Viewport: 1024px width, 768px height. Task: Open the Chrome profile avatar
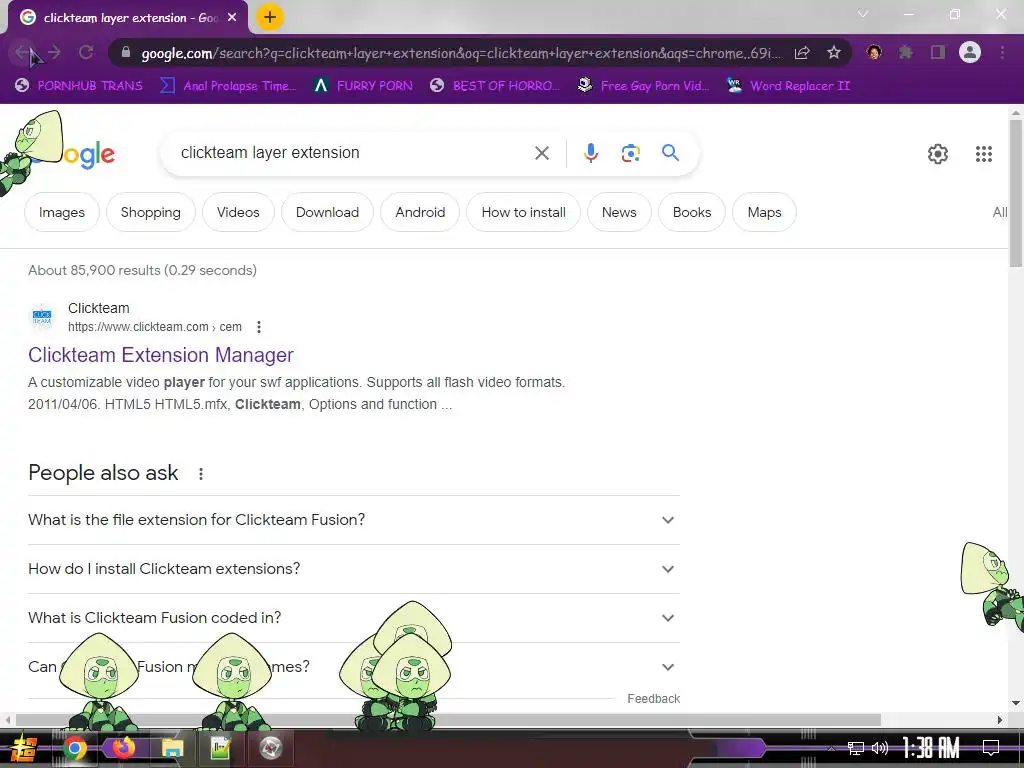pyautogui.click(x=970, y=52)
